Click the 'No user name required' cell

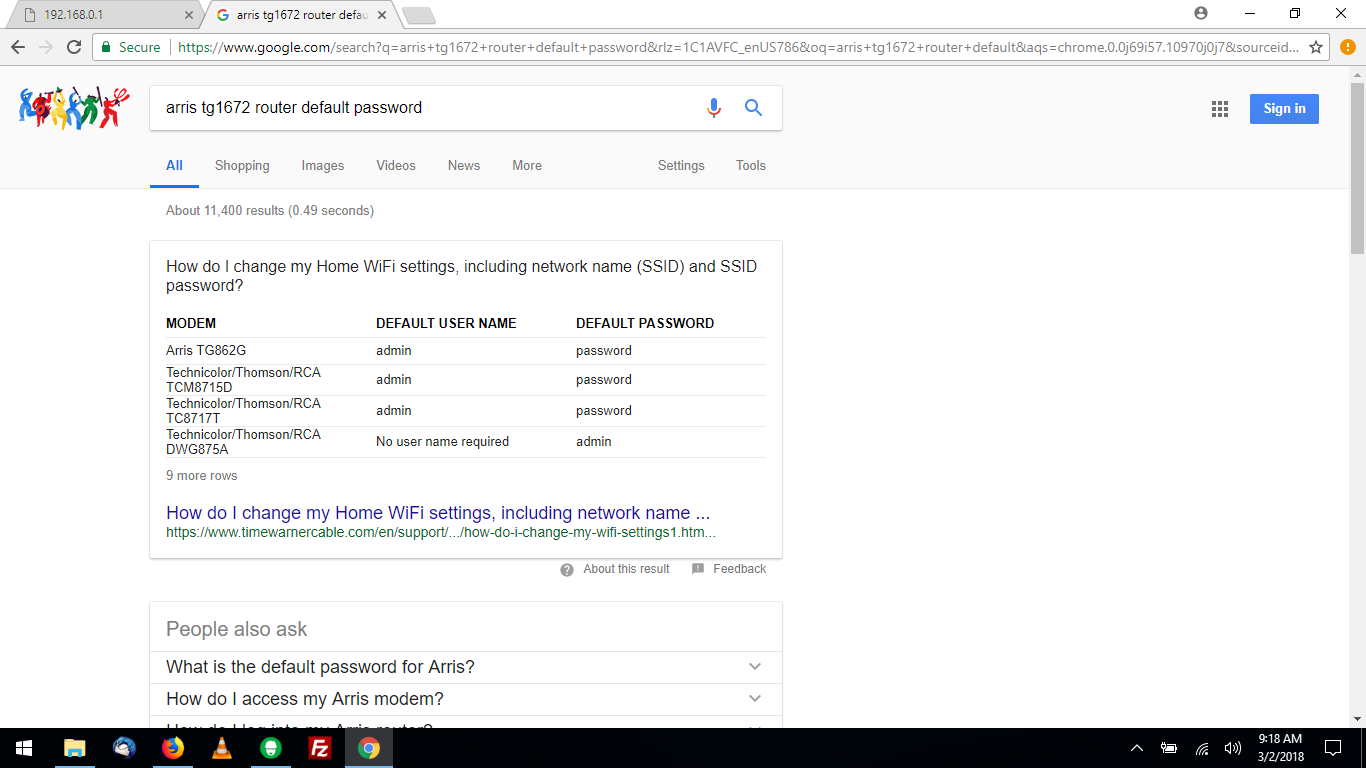[442, 442]
